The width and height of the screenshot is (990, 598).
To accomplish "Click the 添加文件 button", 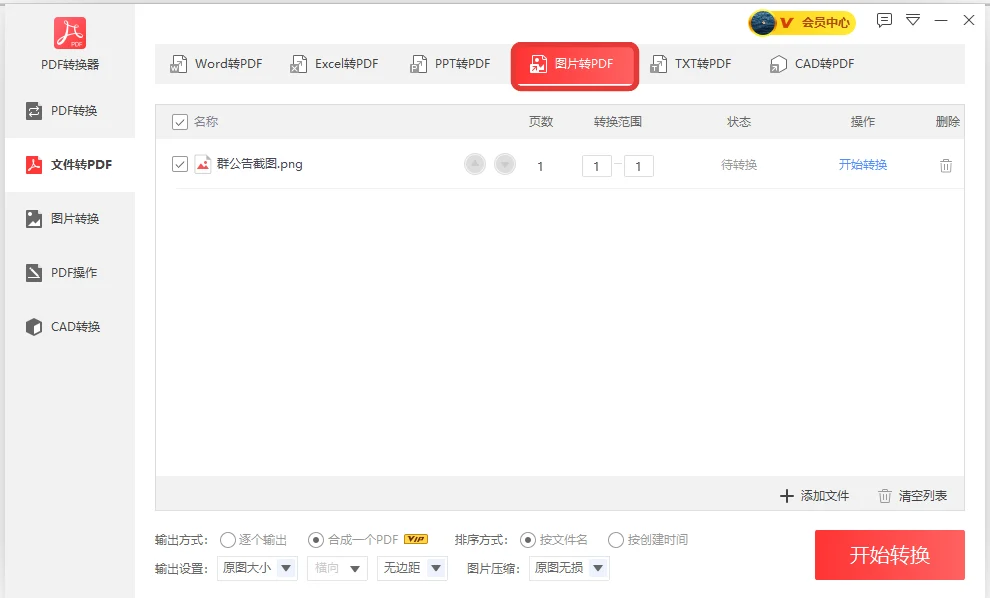I will click(x=814, y=496).
